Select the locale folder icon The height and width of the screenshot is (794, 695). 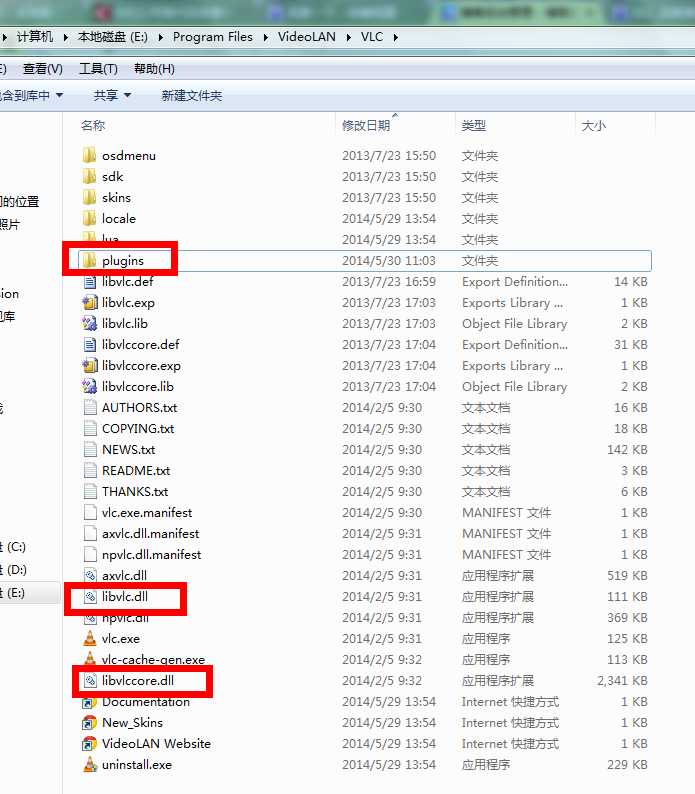90,218
